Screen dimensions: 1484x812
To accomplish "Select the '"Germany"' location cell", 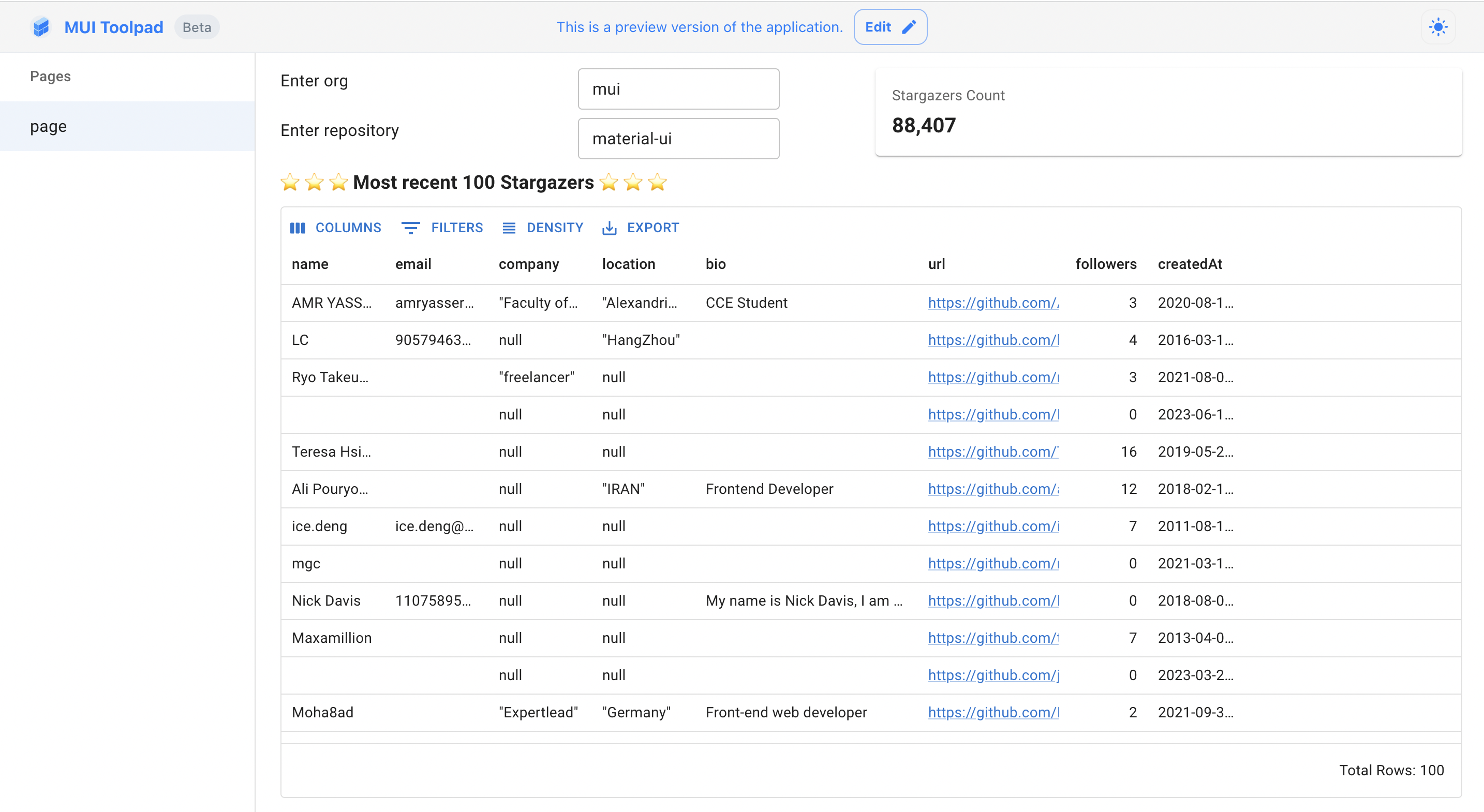I will (x=643, y=713).
